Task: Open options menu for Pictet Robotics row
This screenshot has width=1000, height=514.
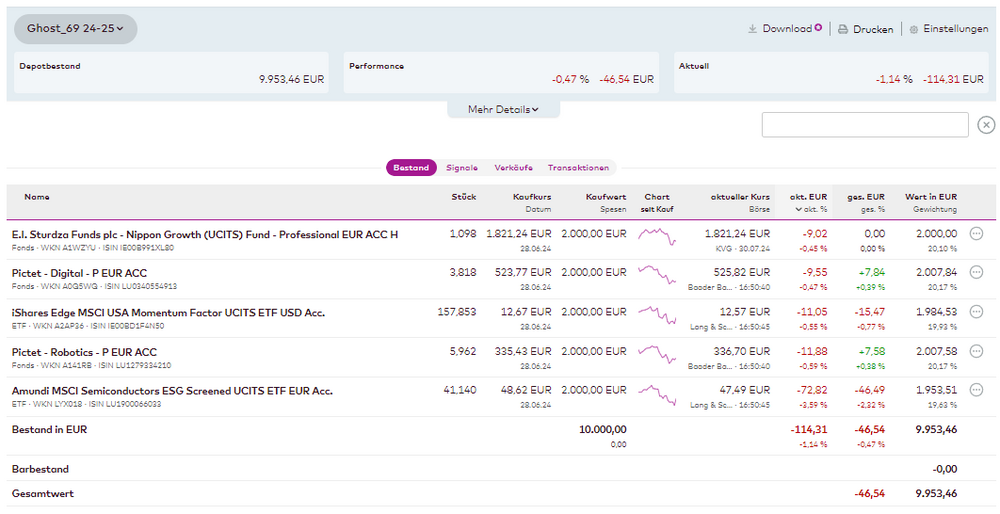Action: tap(977, 351)
